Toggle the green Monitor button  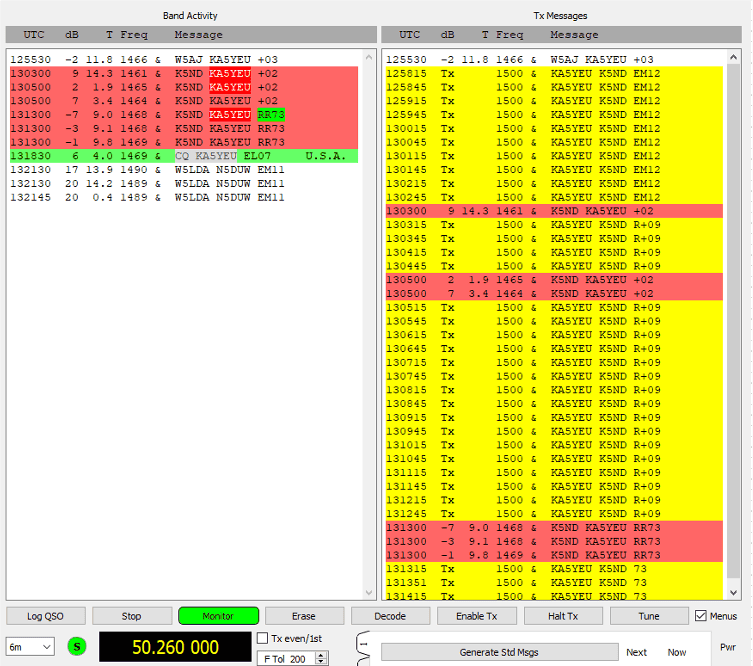click(218, 616)
